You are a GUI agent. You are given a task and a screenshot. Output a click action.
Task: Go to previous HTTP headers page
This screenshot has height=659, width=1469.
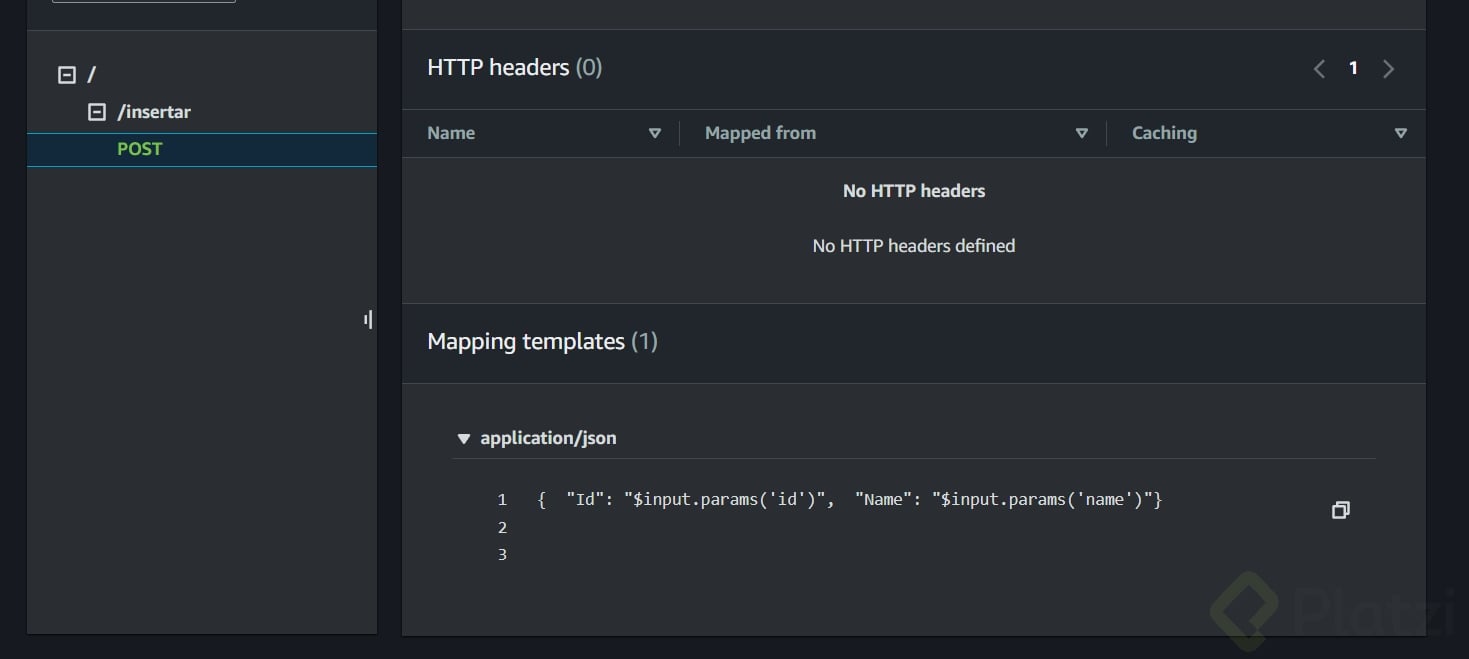coord(1319,69)
